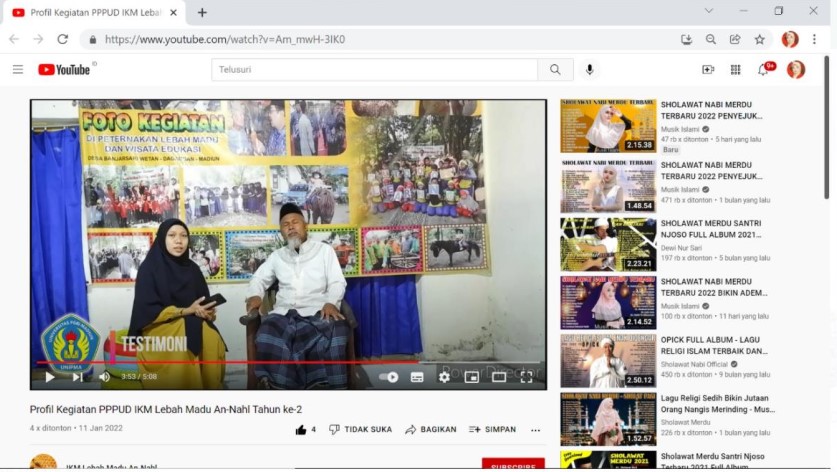Click the voice search microphone icon
Screen dimensions: 837x472
pyautogui.click(x=589, y=70)
